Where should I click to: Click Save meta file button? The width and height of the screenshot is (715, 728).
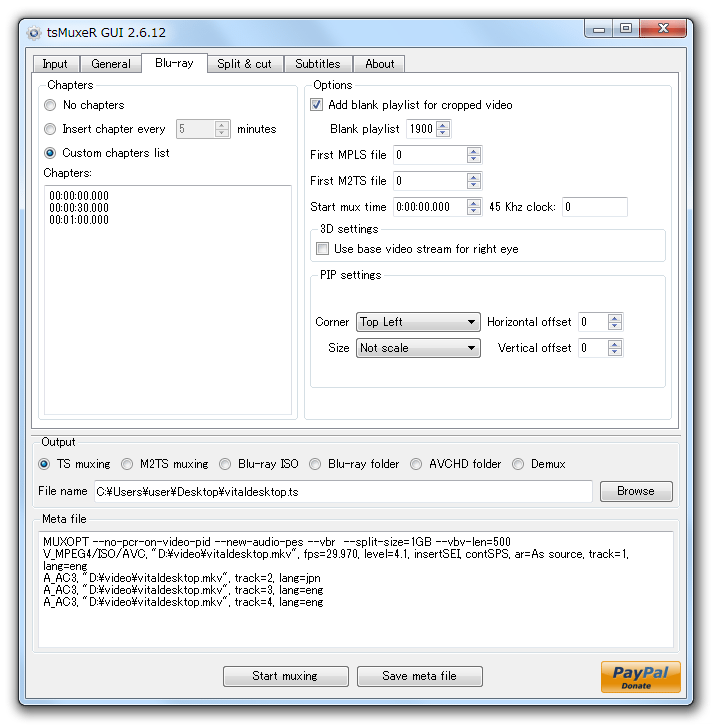(420, 676)
